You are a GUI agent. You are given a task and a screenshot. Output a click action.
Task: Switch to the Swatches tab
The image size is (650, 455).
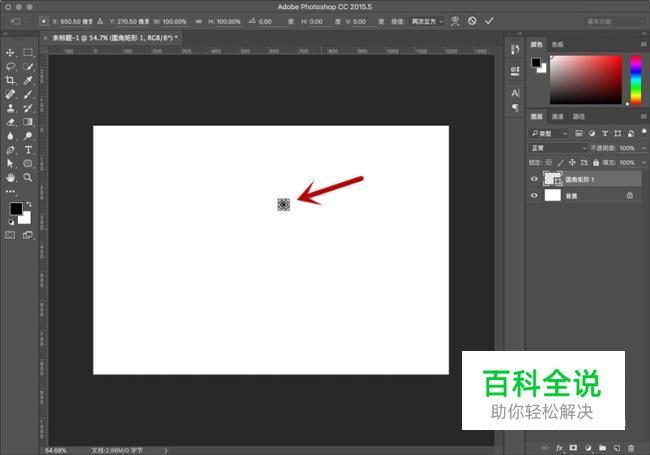[x=558, y=44]
